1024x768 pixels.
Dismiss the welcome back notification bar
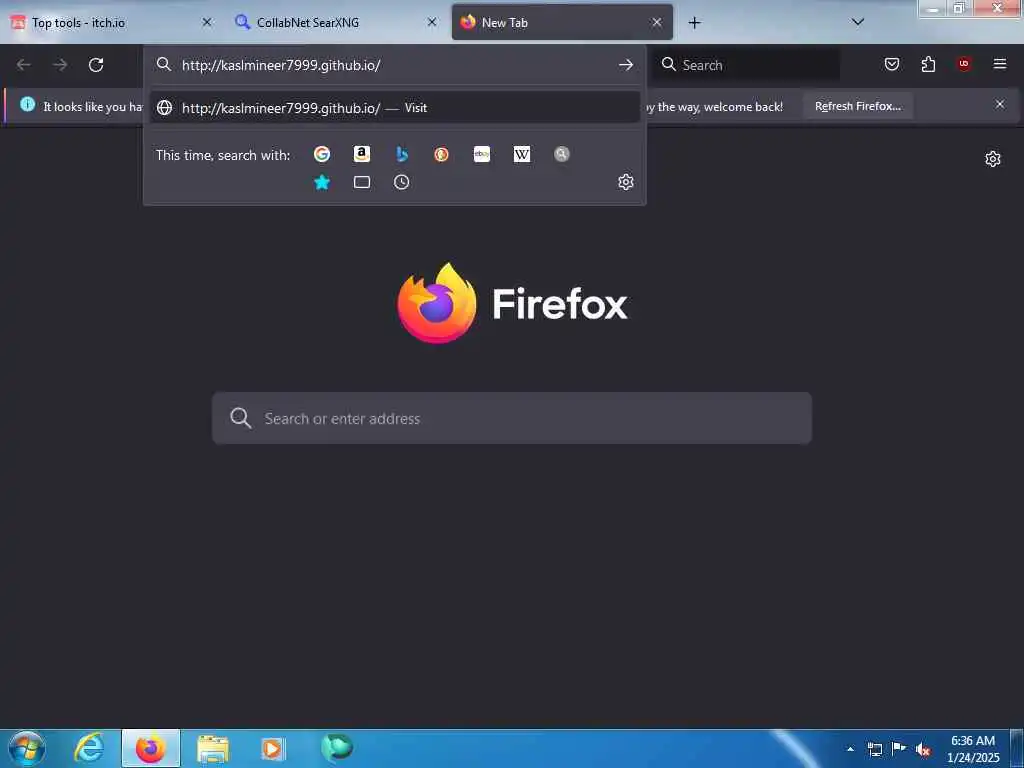[x=1000, y=104]
